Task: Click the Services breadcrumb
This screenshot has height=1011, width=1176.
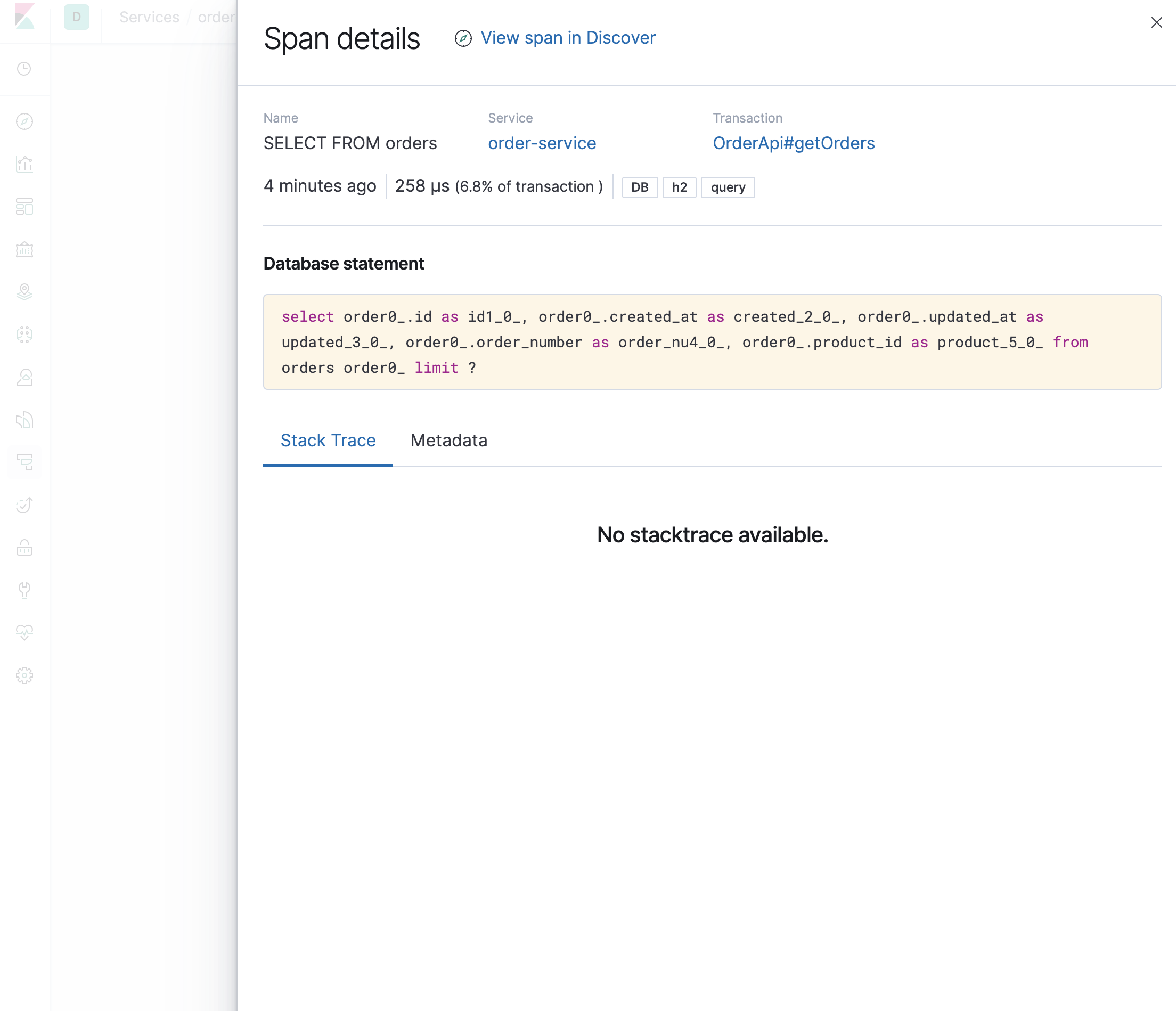Action: point(149,17)
